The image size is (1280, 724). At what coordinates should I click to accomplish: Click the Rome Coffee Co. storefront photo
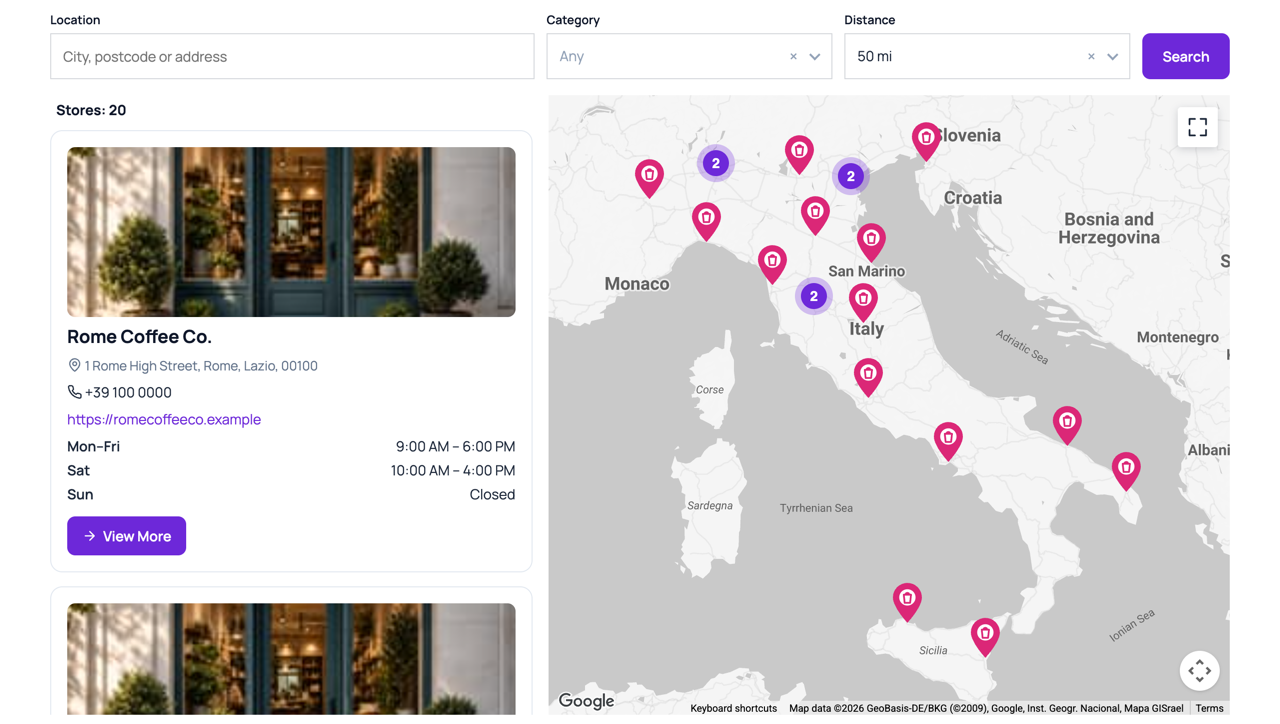291,232
